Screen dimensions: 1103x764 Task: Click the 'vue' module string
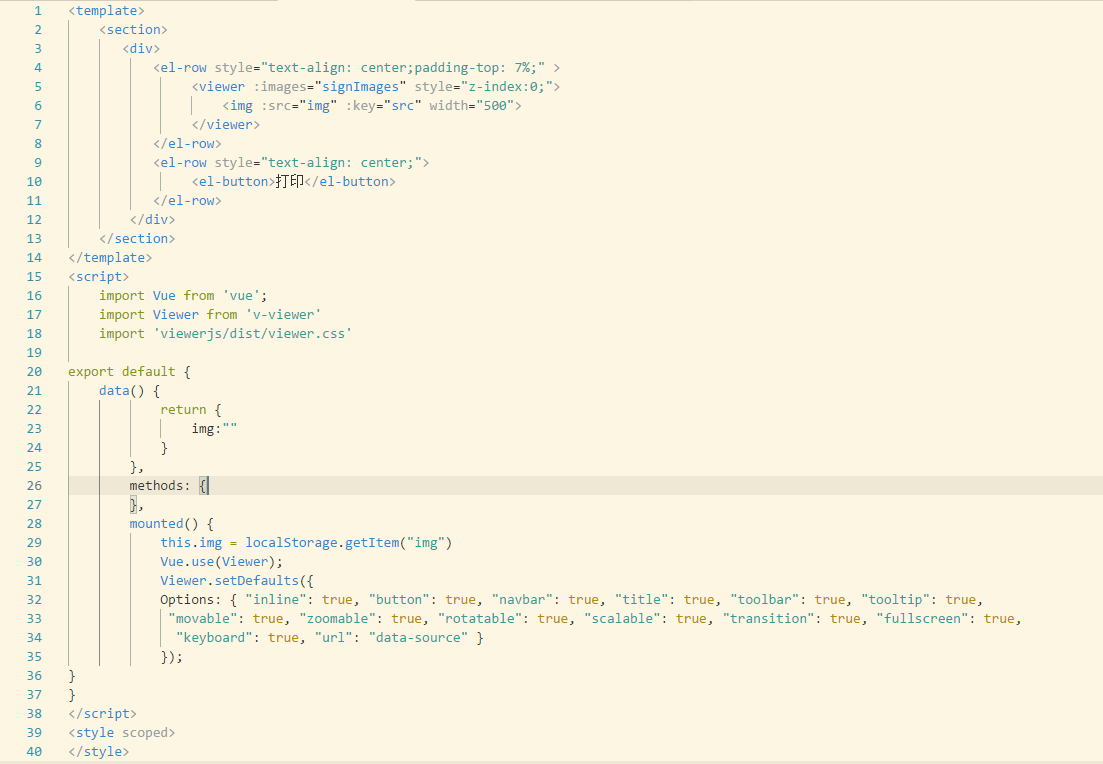[x=241, y=295]
